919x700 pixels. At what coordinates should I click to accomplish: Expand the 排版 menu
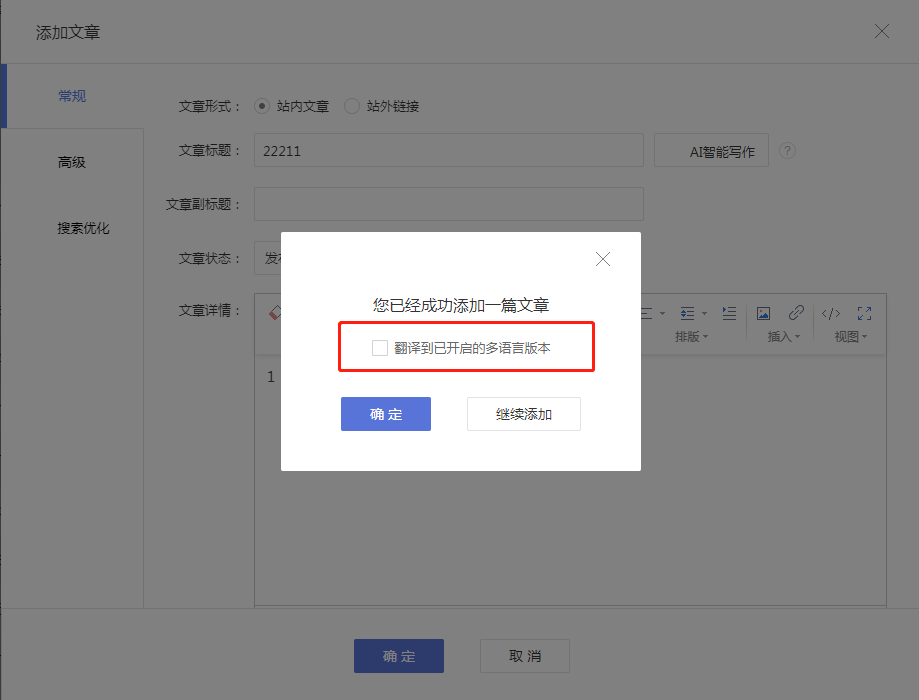coord(692,337)
